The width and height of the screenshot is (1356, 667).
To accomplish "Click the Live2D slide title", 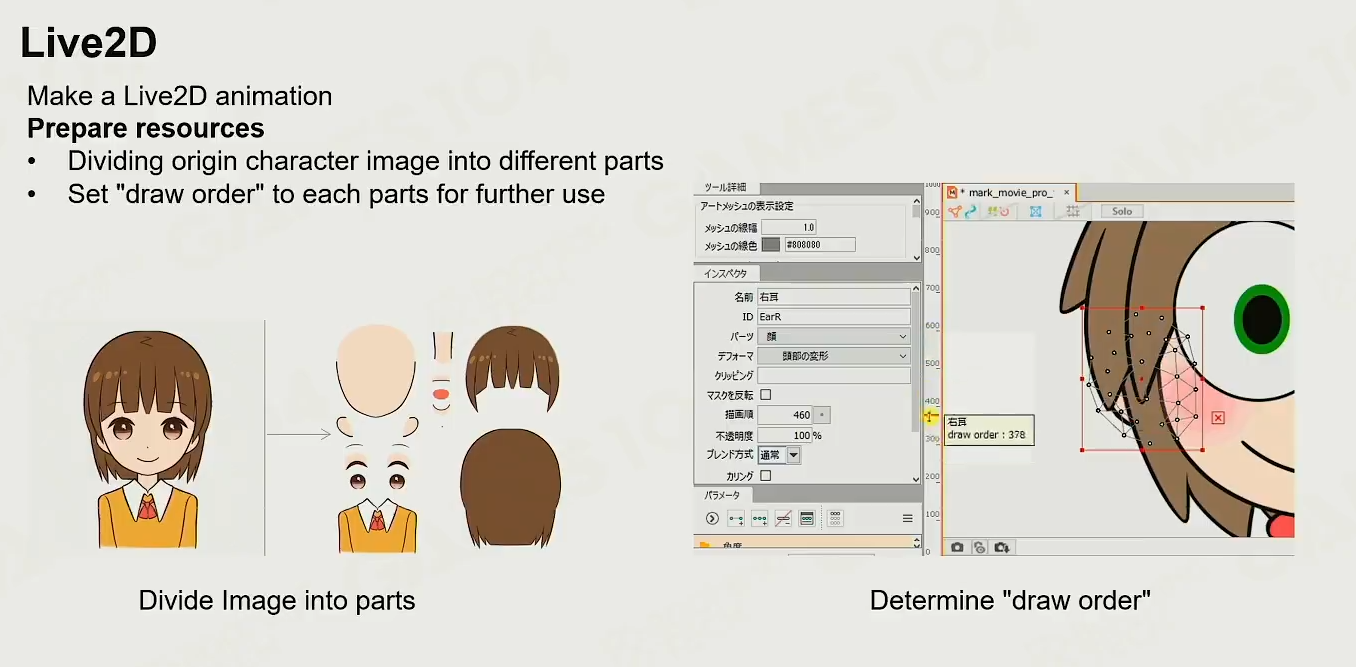I will [x=89, y=44].
